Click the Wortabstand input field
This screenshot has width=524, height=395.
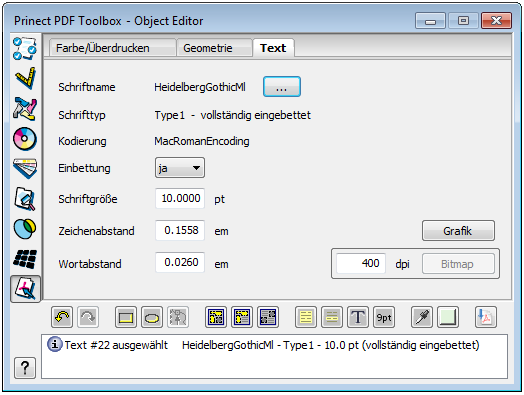(180, 262)
